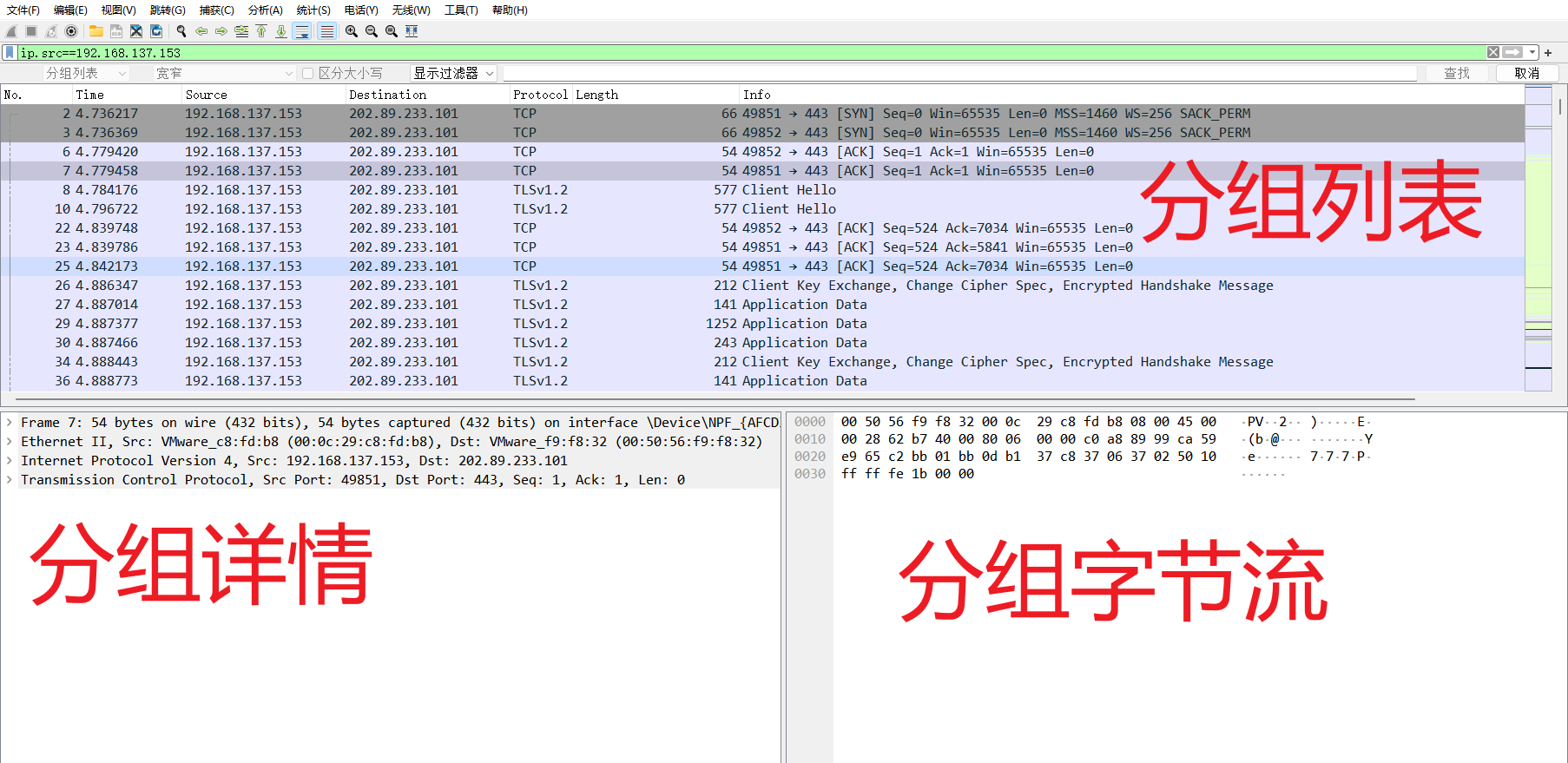Click hex bytes row at offset 0010

point(1029,439)
